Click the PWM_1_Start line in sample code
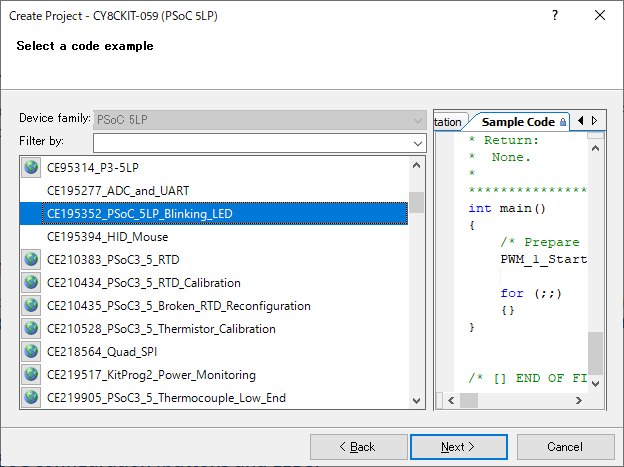624x467 pixels. pyautogui.click(x=544, y=259)
